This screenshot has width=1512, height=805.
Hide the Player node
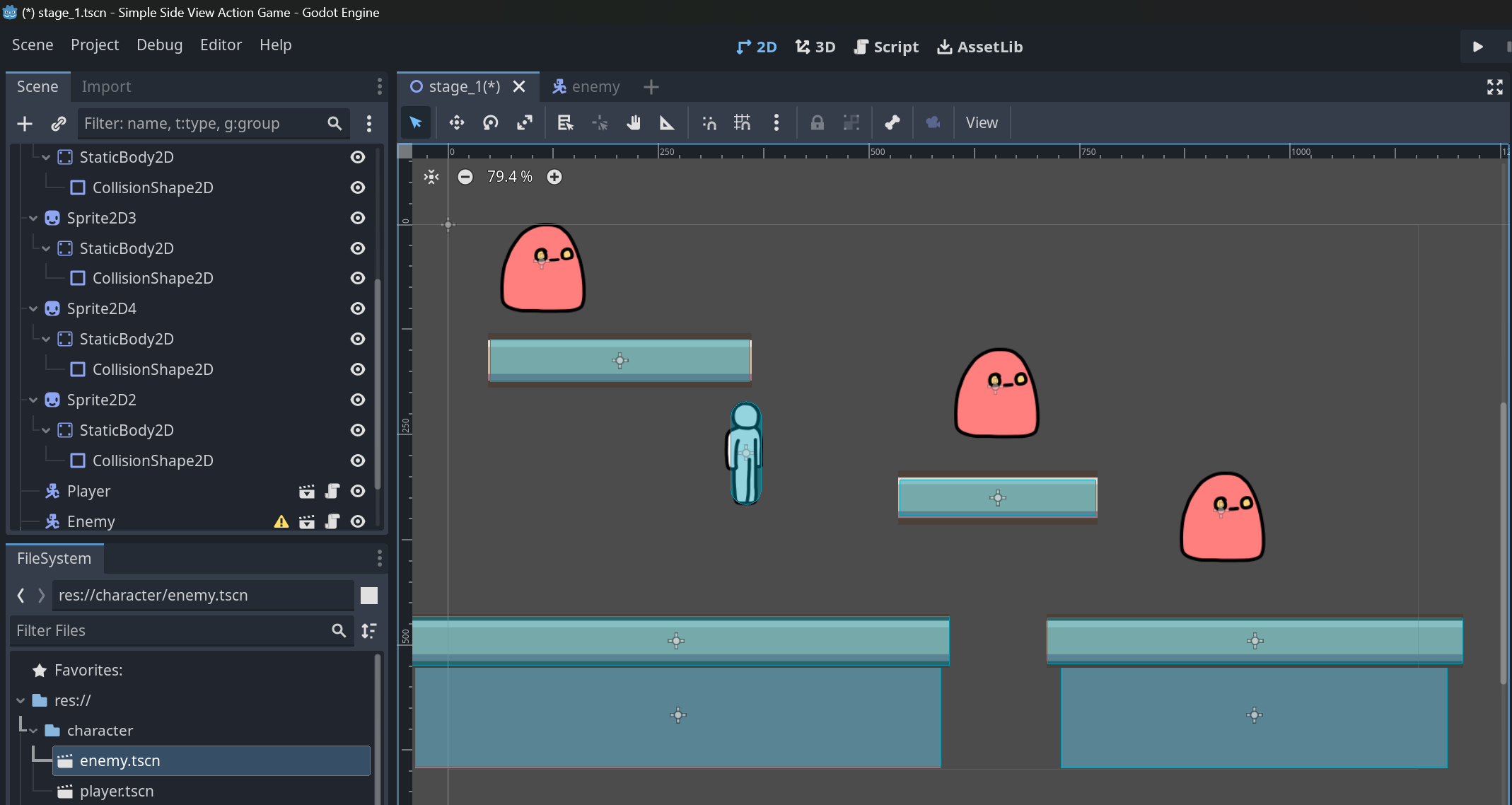coord(358,491)
